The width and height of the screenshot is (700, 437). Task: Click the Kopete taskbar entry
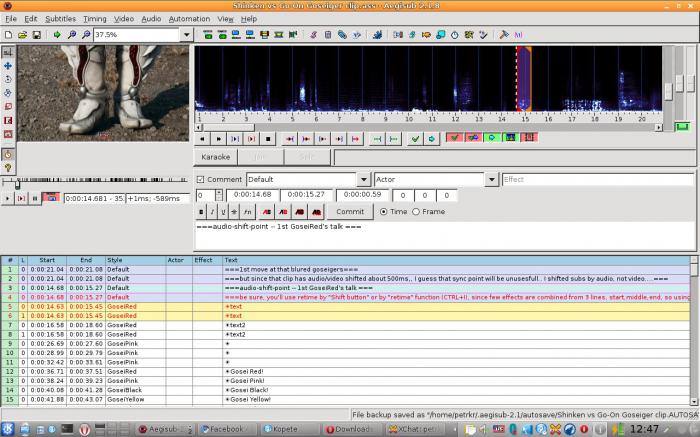click(288, 429)
